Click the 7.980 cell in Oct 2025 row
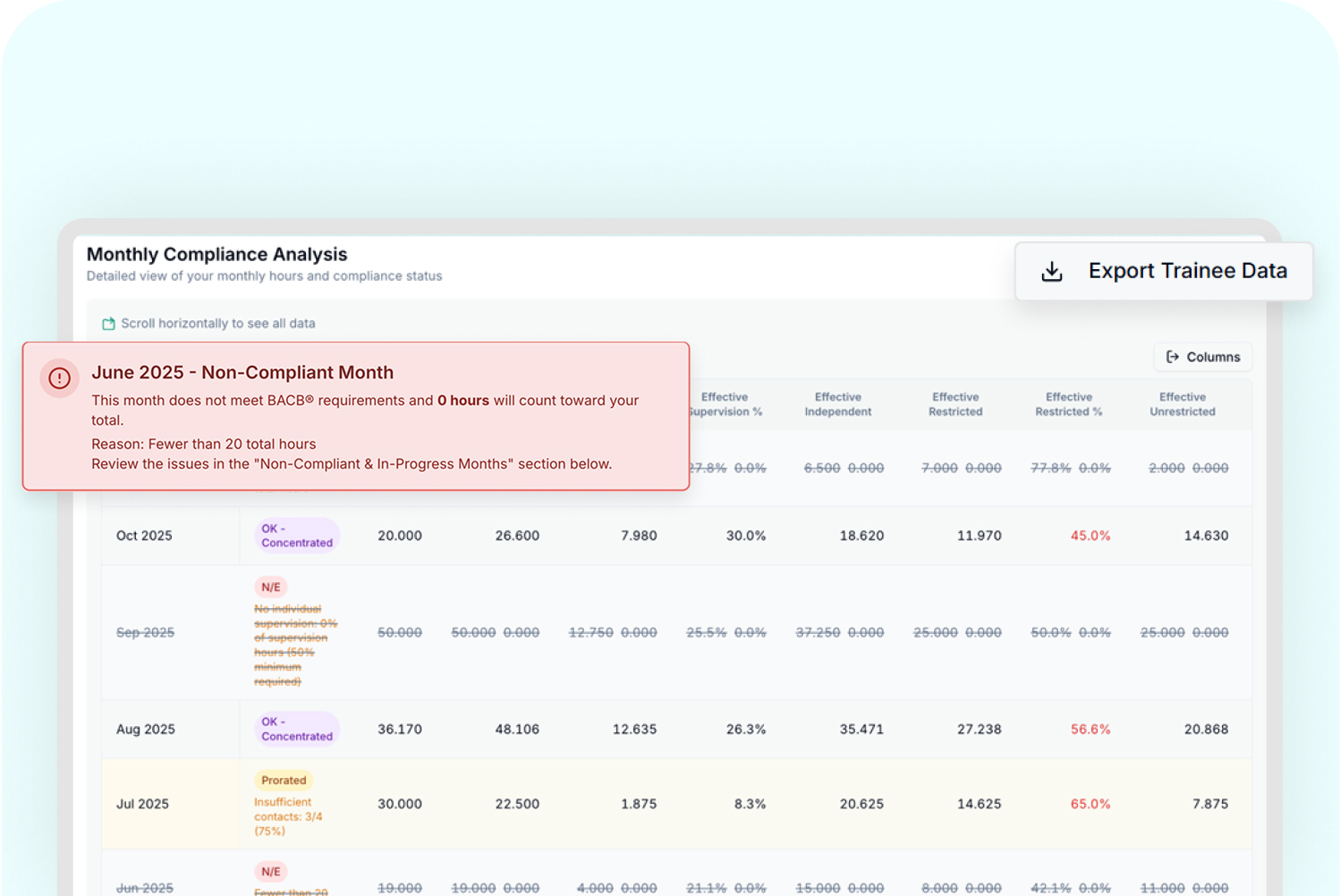 (639, 536)
